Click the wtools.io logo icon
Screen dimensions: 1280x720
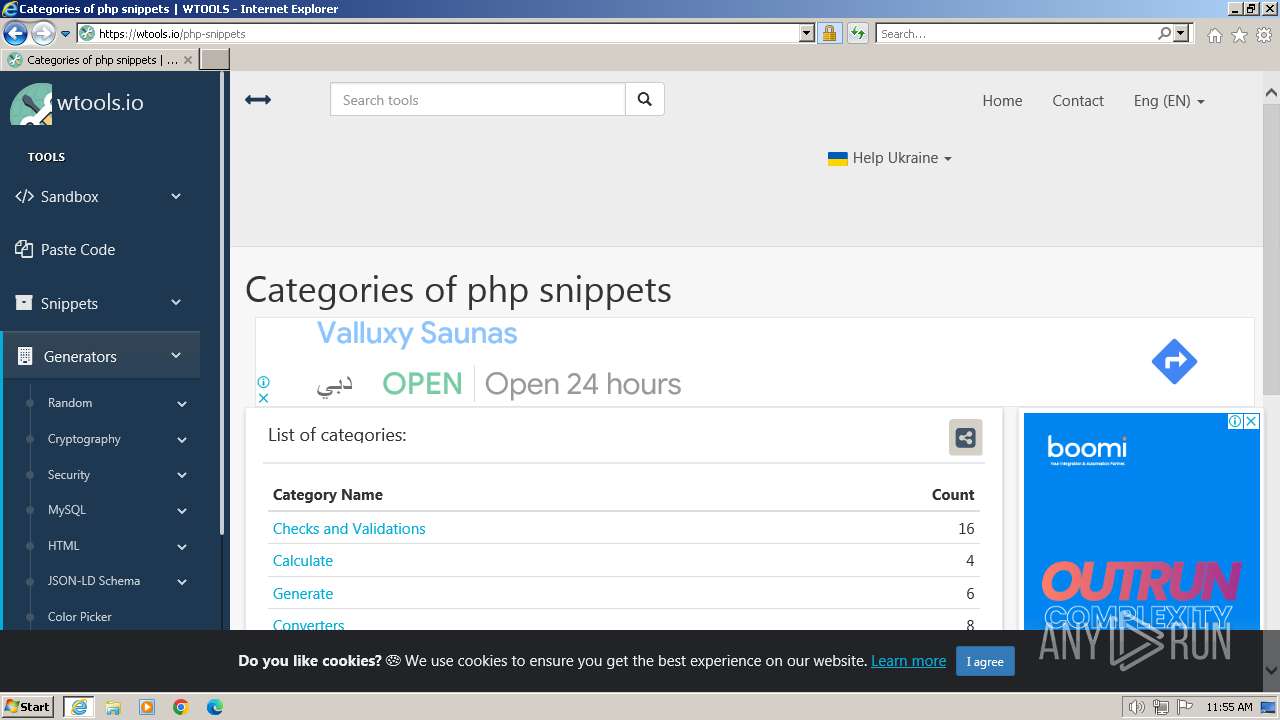pos(31,104)
